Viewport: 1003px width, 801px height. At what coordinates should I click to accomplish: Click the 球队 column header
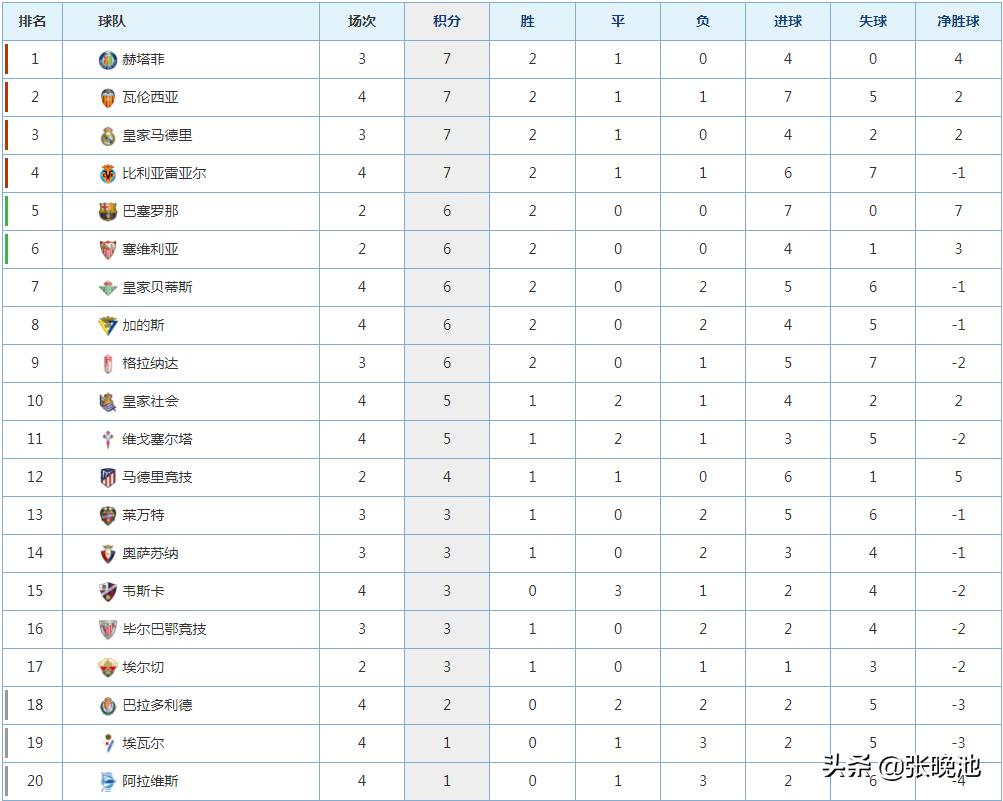click(x=112, y=21)
